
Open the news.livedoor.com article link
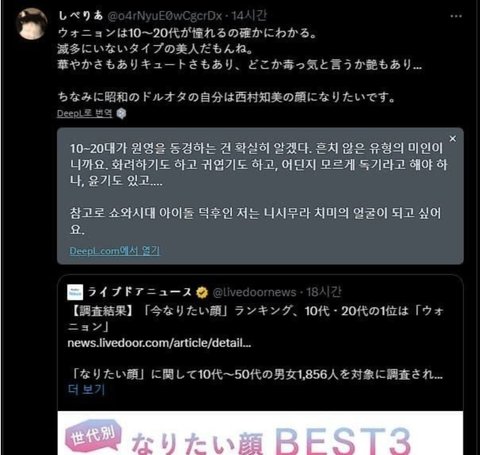(x=159, y=343)
